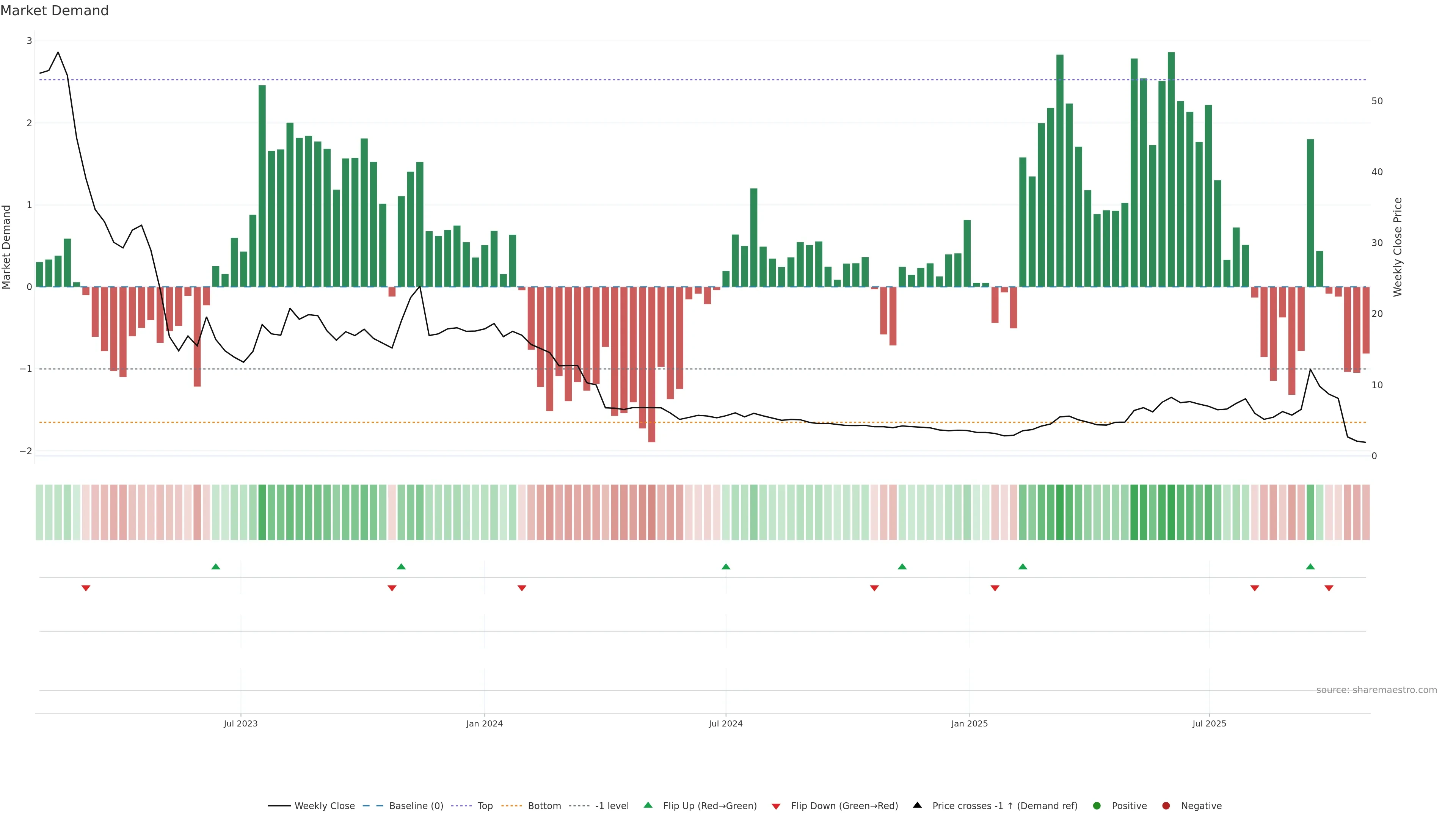Click the first red flip-down marker on left
This screenshot has height=819, width=1456.
[86, 588]
